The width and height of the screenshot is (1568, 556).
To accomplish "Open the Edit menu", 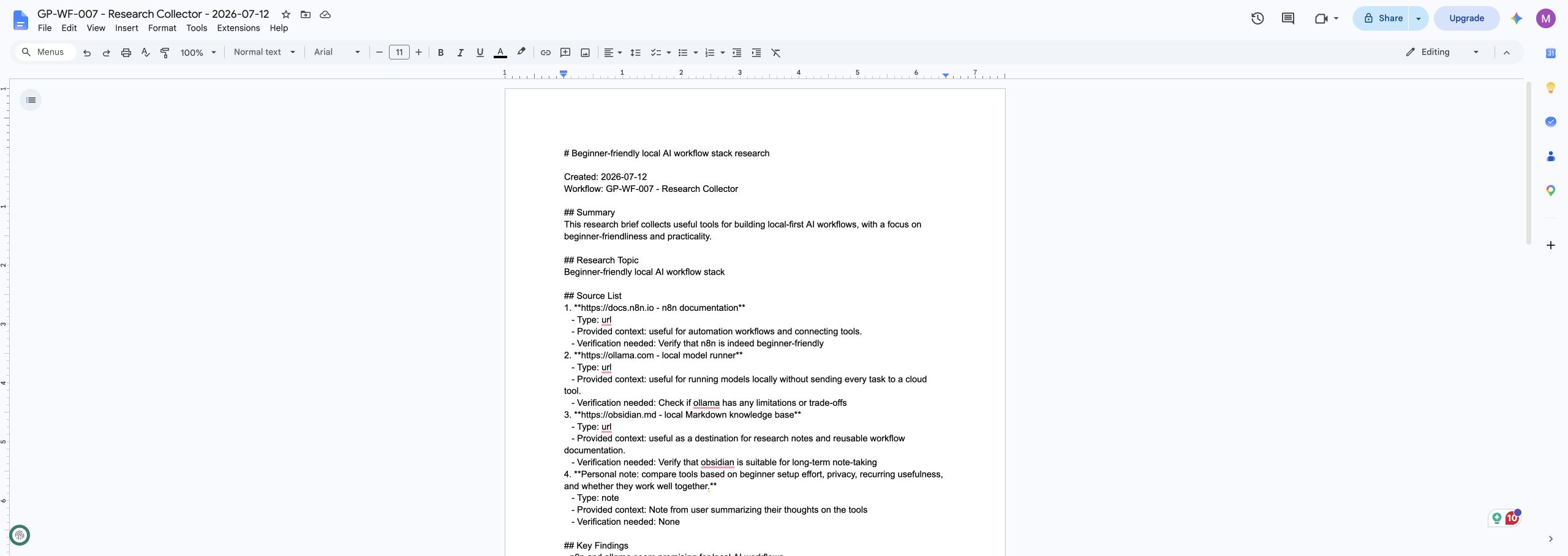I will pyautogui.click(x=69, y=28).
